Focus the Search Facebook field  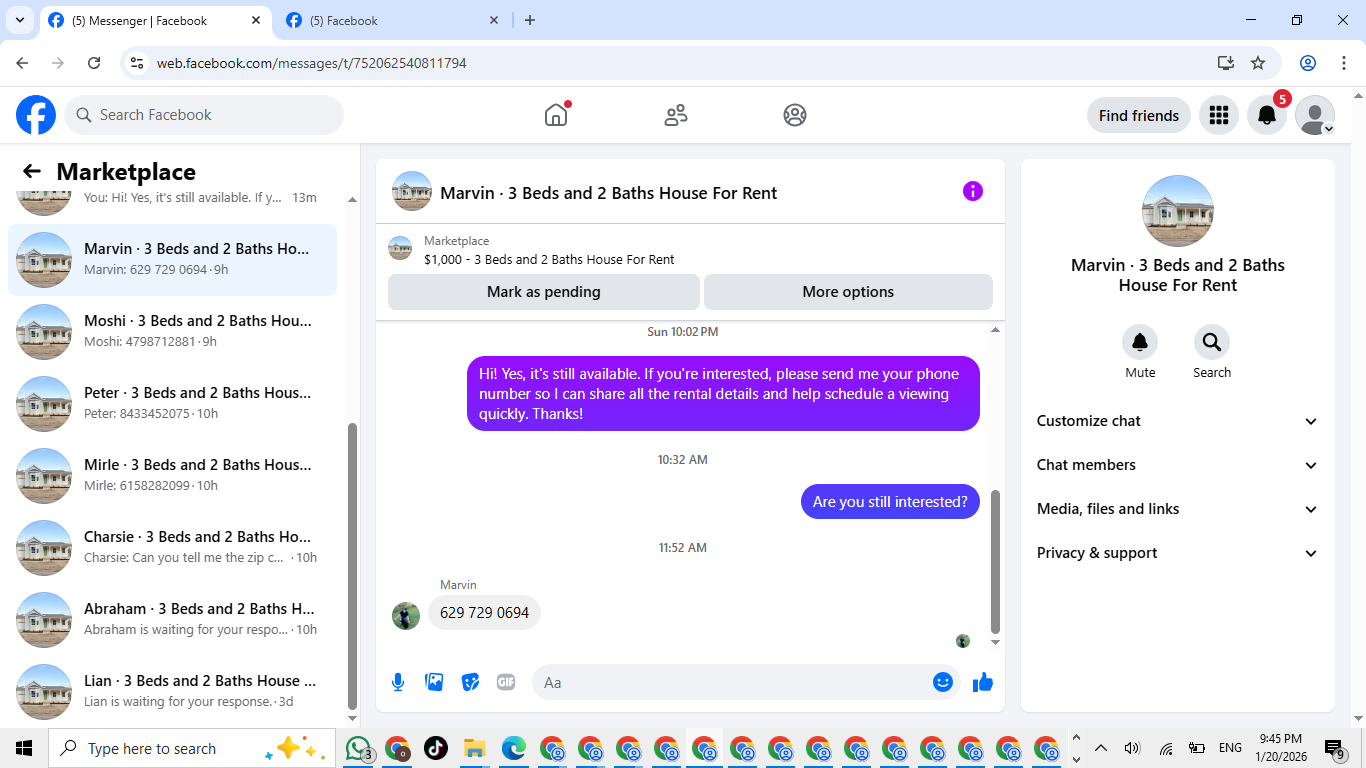[x=204, y=115]
